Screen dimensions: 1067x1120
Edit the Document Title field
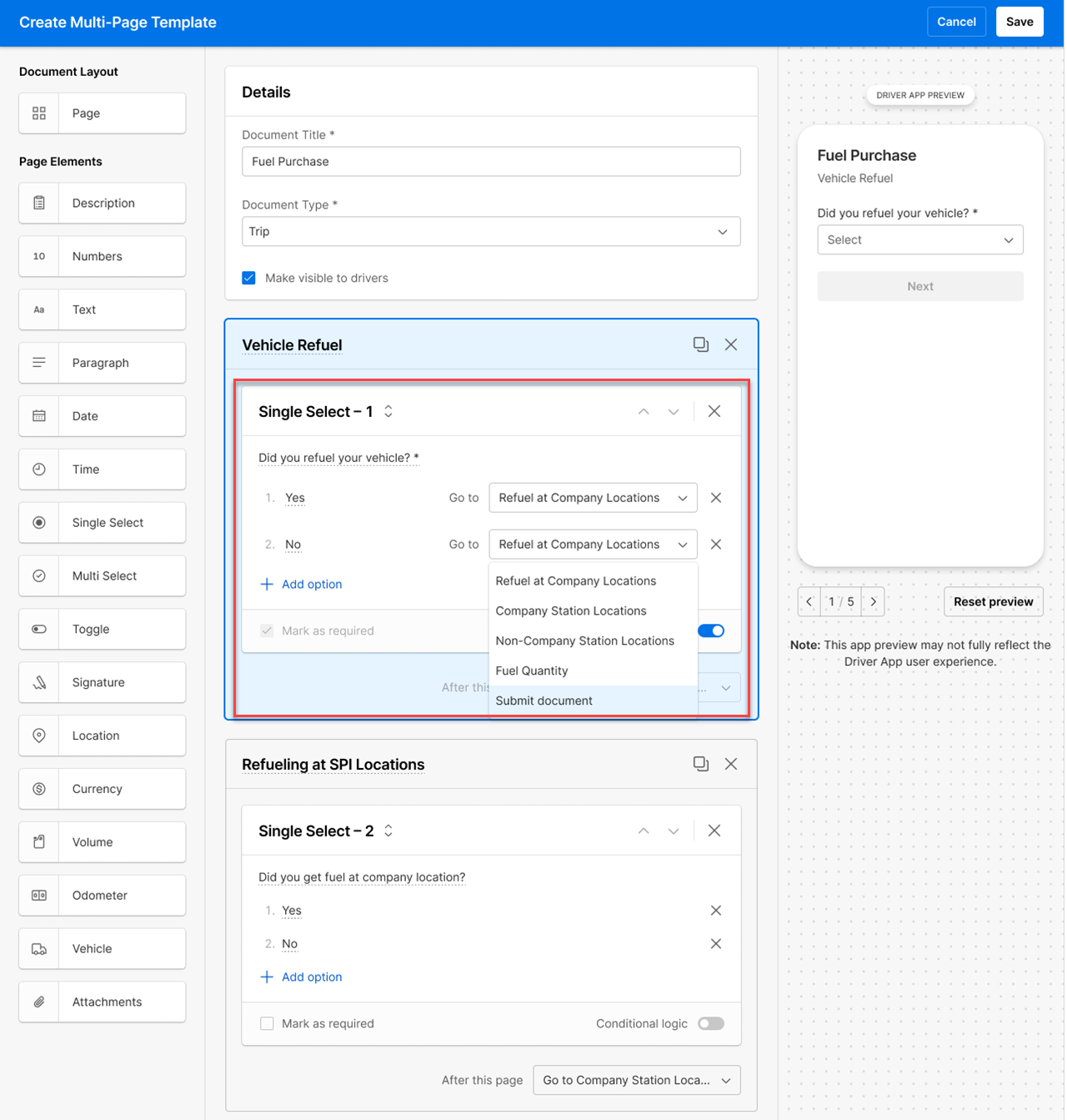click(x=491, y=162)
